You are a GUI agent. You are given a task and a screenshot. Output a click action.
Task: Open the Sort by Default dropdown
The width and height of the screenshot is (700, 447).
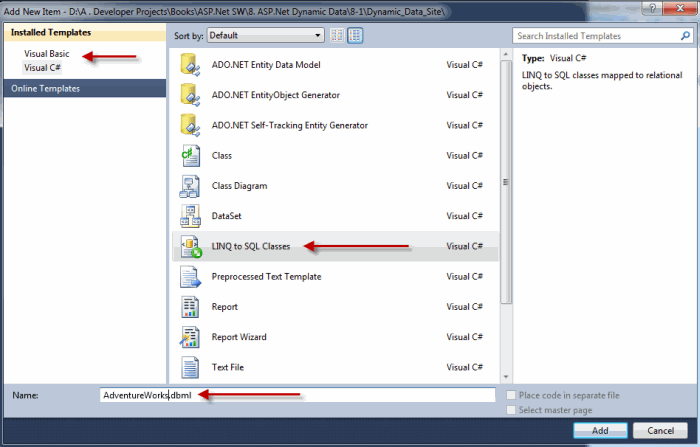tap(266, 36)
